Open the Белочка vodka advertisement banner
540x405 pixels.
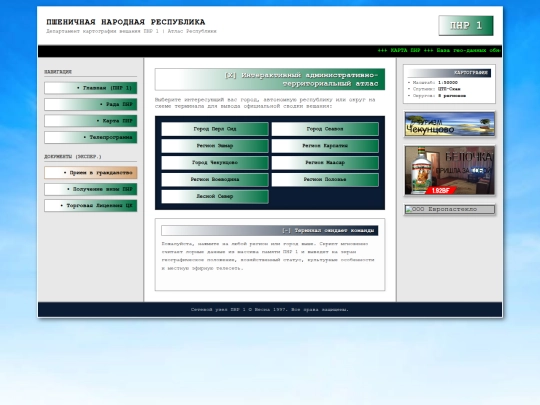point(449,170)
